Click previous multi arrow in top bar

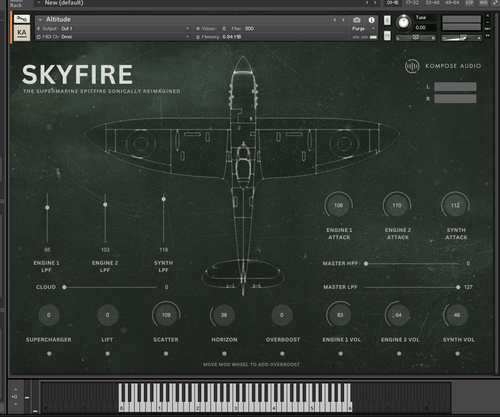(367, 3)
